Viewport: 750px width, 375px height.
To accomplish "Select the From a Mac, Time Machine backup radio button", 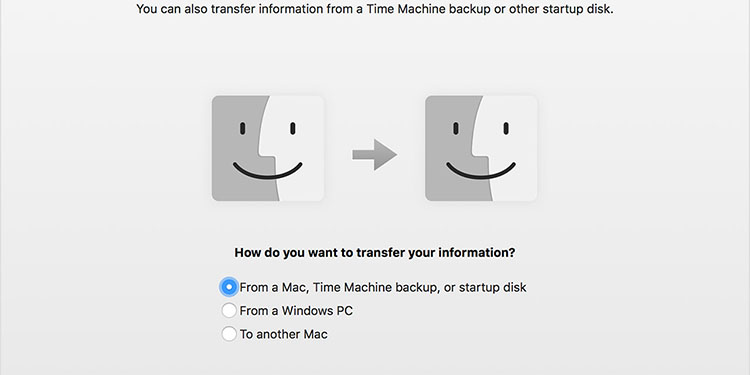I will click(x=229, y=287).
